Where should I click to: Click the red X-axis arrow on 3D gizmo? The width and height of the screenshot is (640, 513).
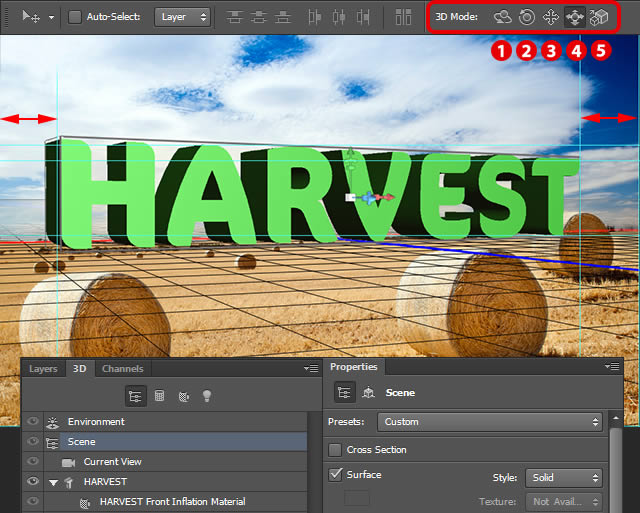click(387, 198)
